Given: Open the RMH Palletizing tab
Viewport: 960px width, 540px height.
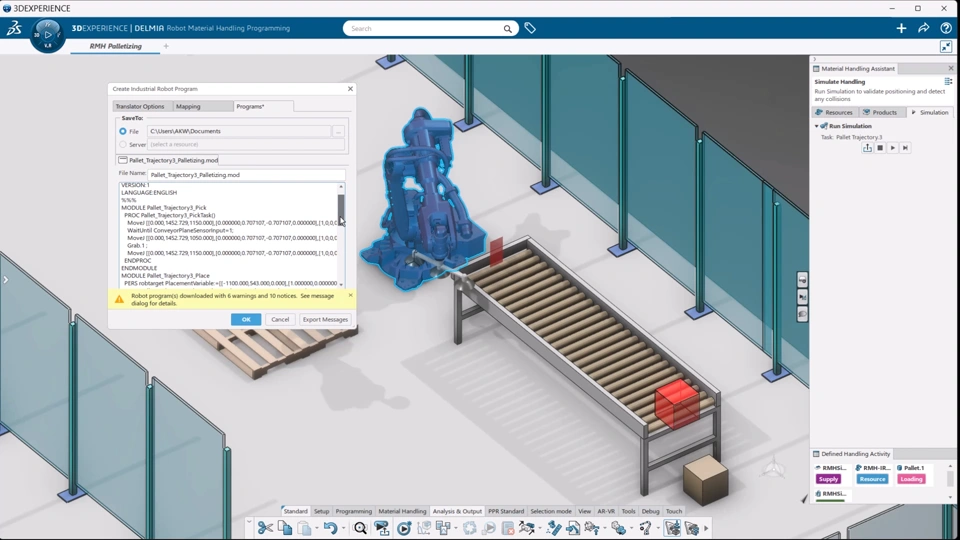Looking at the screenshot, I should coord(115,47).
